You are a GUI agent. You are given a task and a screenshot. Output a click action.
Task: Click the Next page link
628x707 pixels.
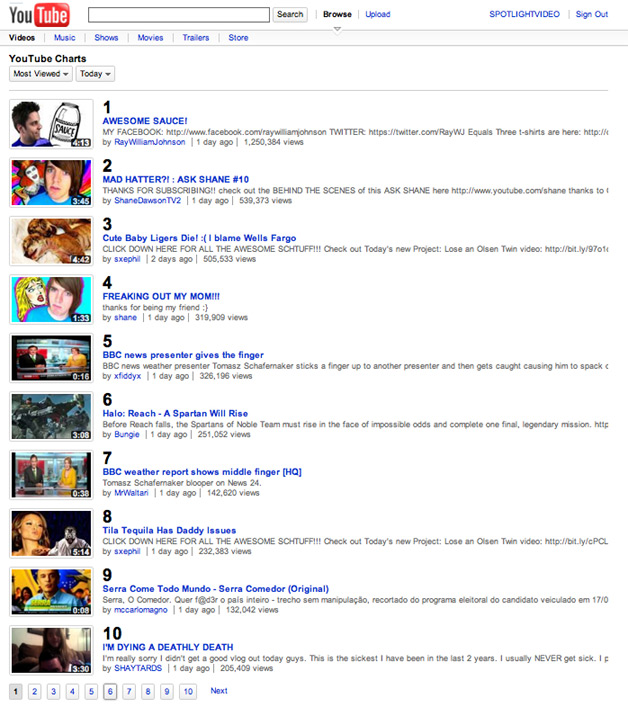tap(219, 691)
